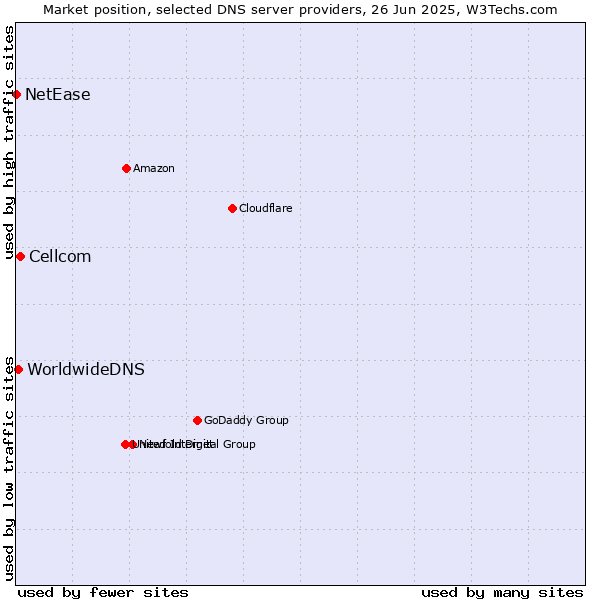Click the GoDaddy Group label
The width and height of the screenshot is (600, 600).
246,421
